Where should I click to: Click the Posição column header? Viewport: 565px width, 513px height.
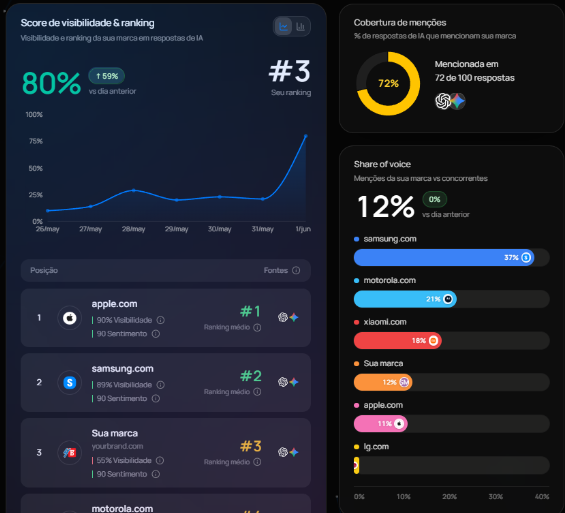click(44, 270)
